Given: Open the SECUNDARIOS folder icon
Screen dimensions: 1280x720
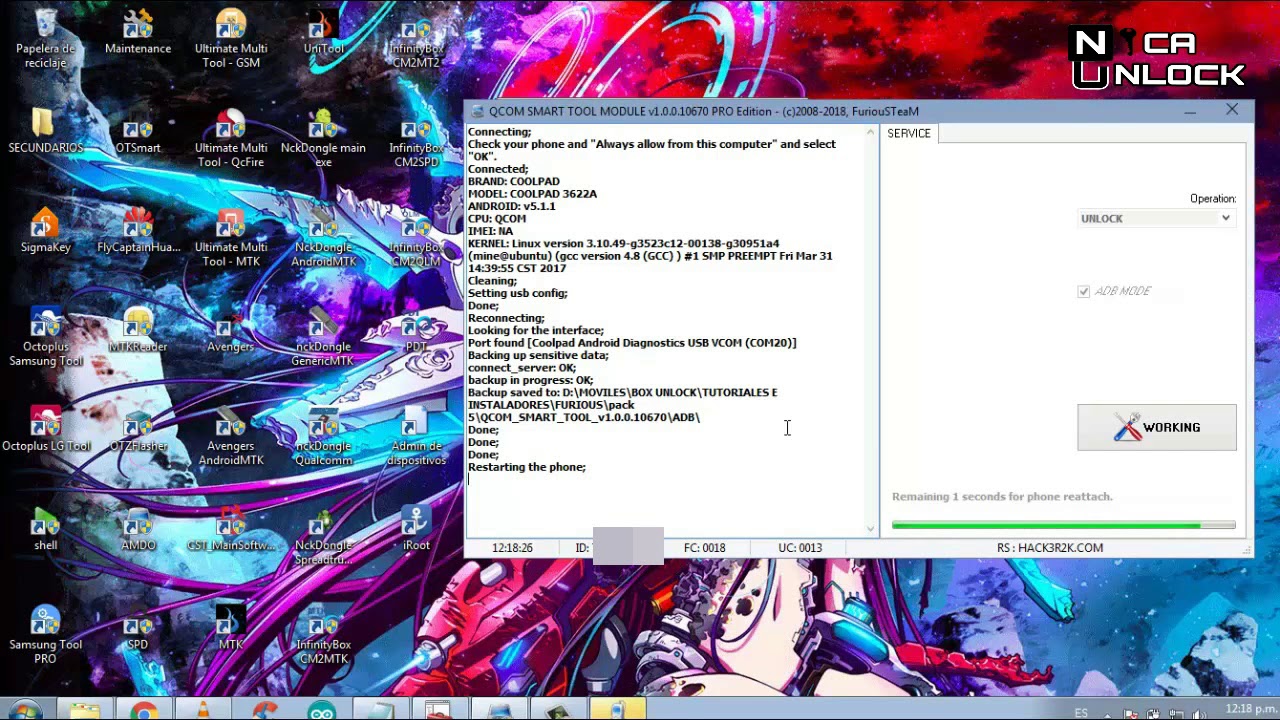Looking at the screenshot, I should coord(45,131).
